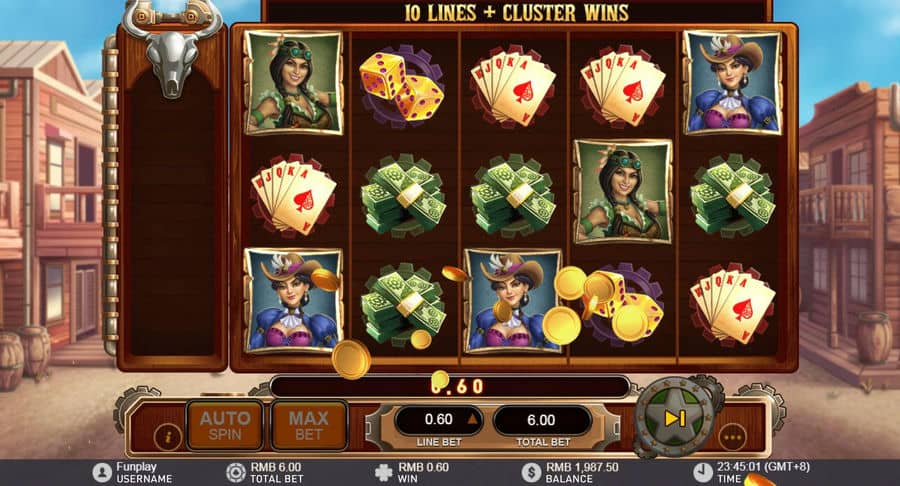The width and height of the screenshot is (900, 486).
Task: Select the yellow dice symbol in the top row
Action: coord(402,87)
